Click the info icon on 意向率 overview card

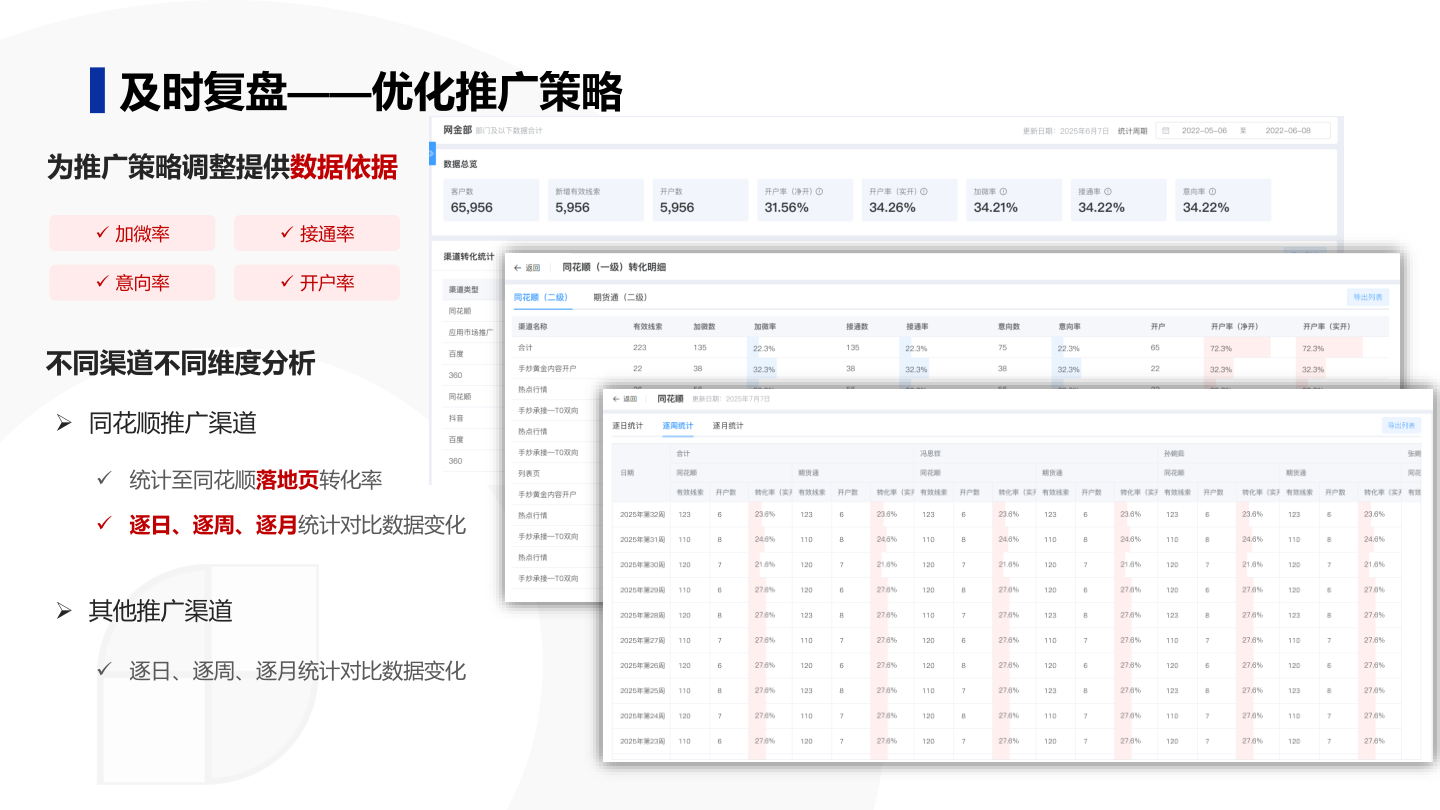(1212, 191)
